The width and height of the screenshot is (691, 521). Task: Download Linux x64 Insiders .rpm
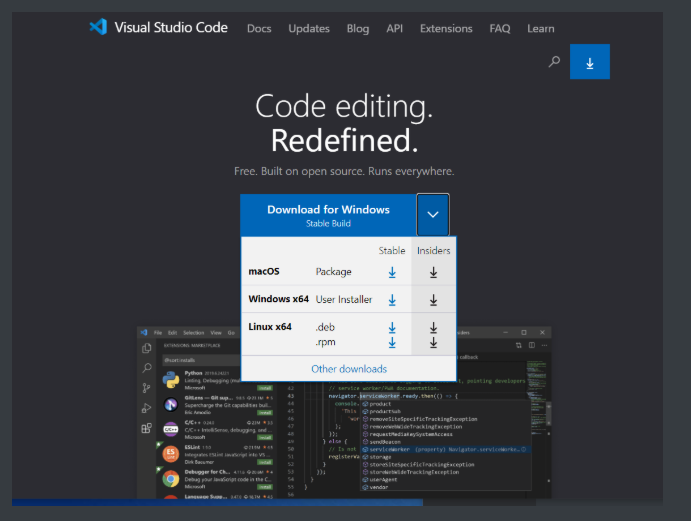pos(433,342)
